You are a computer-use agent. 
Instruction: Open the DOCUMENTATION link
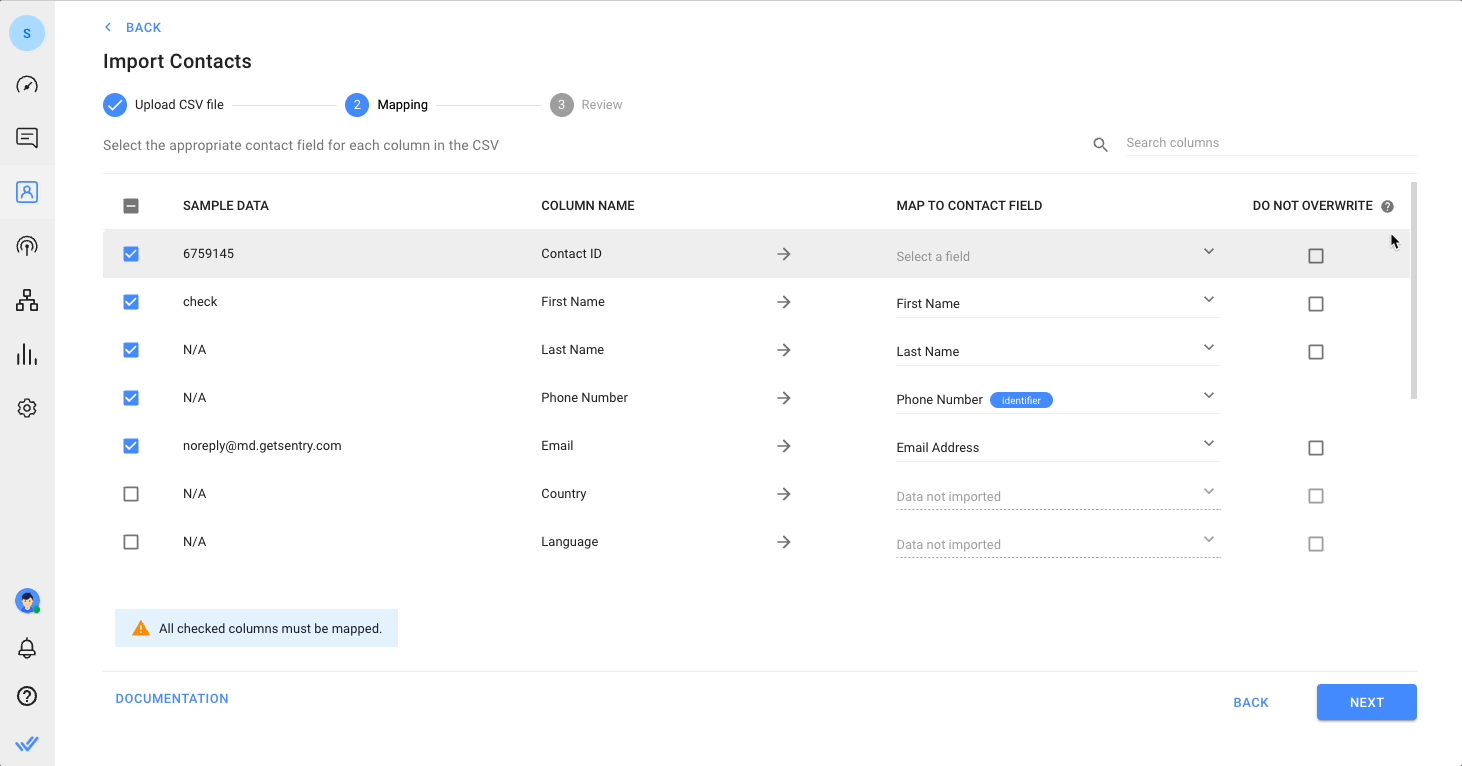tap(172, 699)
